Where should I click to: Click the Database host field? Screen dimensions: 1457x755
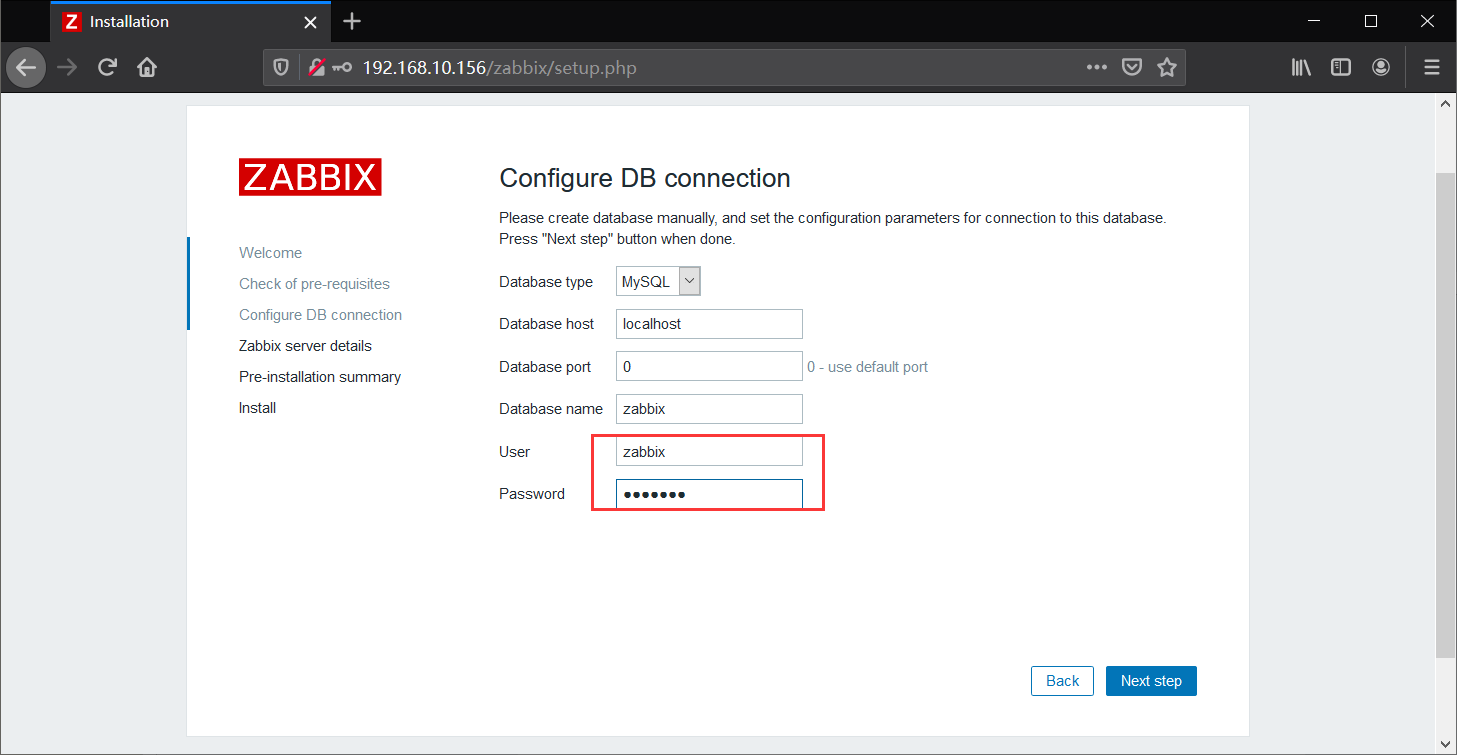[709, 324]
